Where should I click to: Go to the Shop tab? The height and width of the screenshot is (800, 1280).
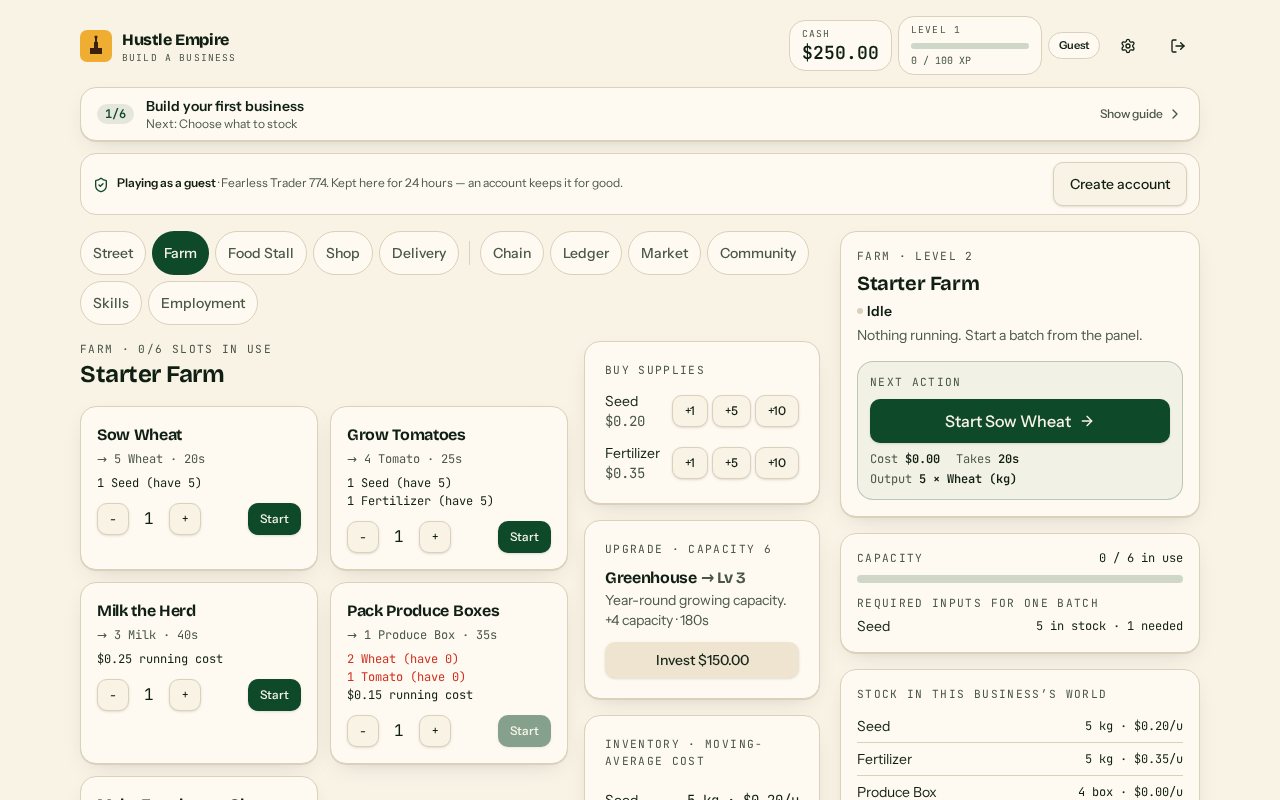[343, 253]
